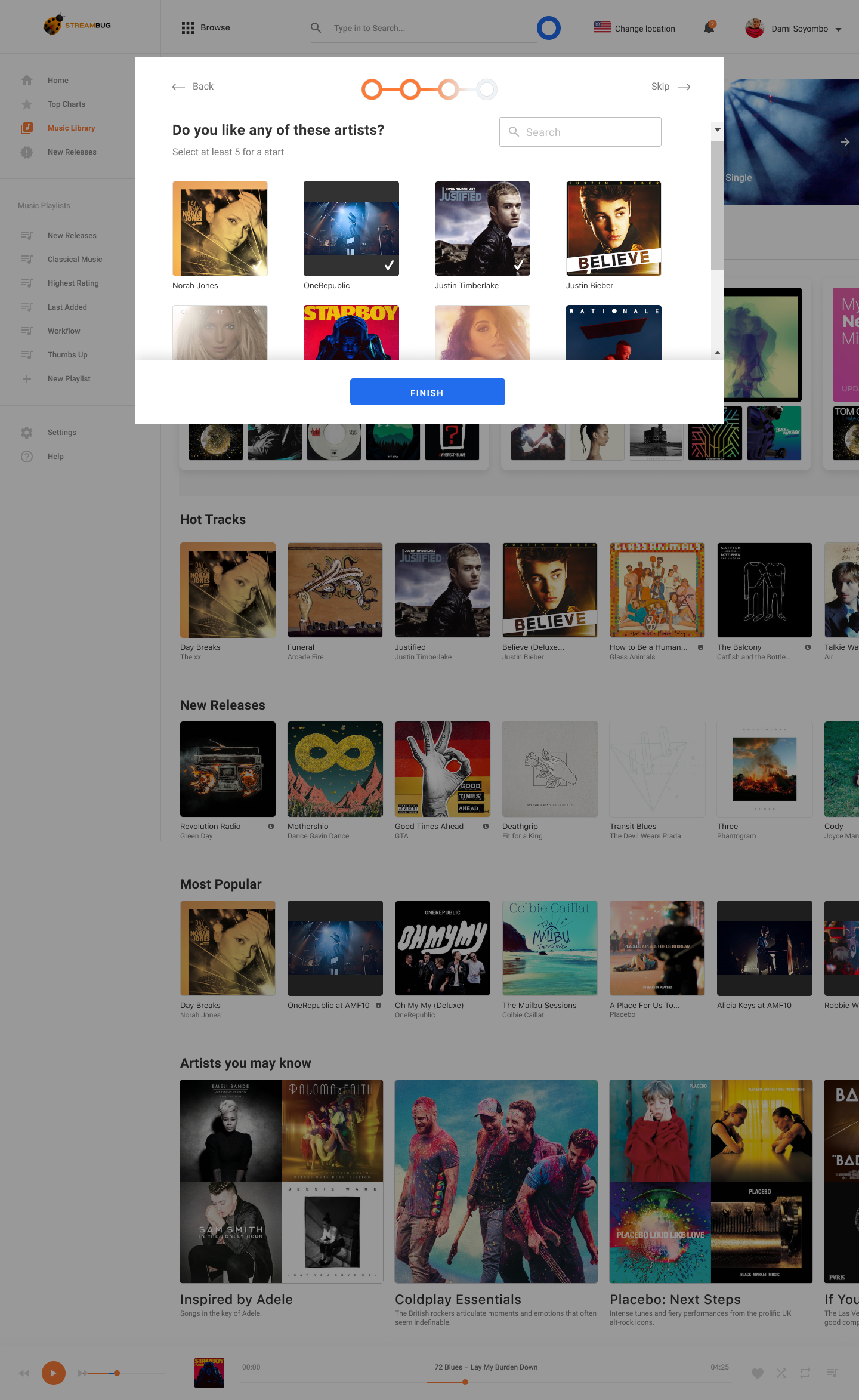
Task: Expand the user account dropdown arrow
Action: (x=838, y=29)
